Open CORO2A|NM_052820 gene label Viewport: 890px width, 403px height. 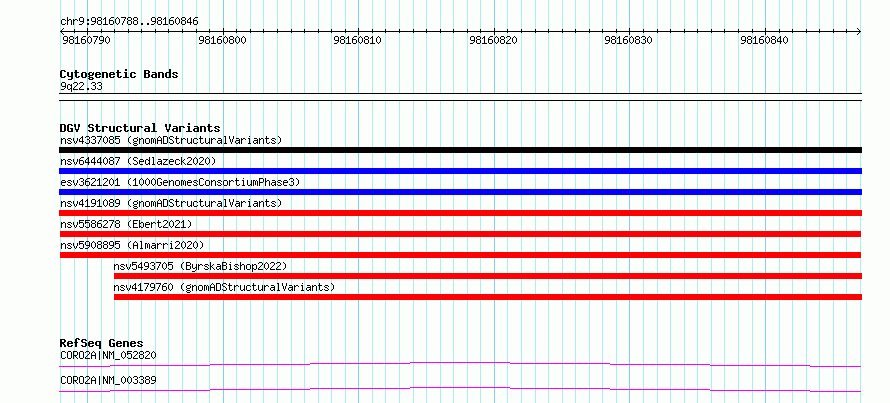click(108, 355)
